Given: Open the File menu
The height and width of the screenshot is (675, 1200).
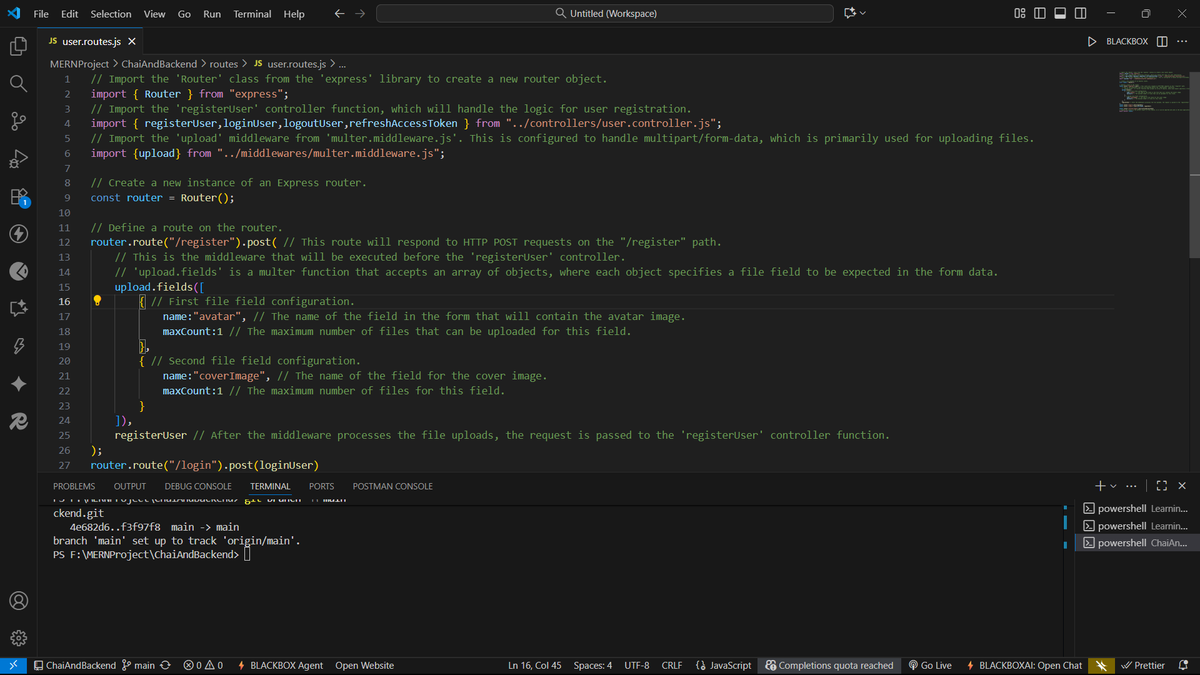Looking at the screenshot, I should click(42, 14).
